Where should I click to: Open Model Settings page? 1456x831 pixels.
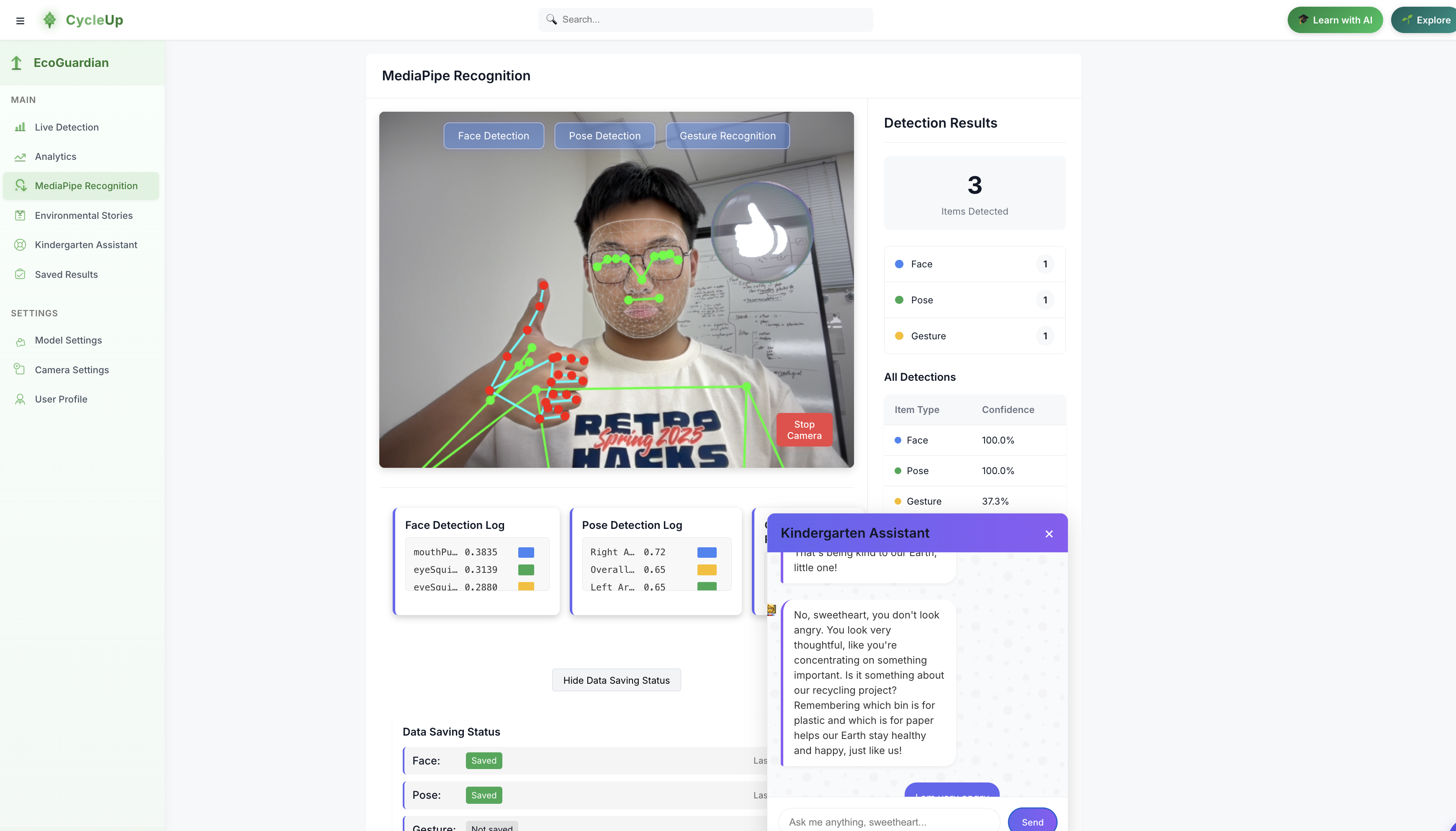[x=68, y=340]
